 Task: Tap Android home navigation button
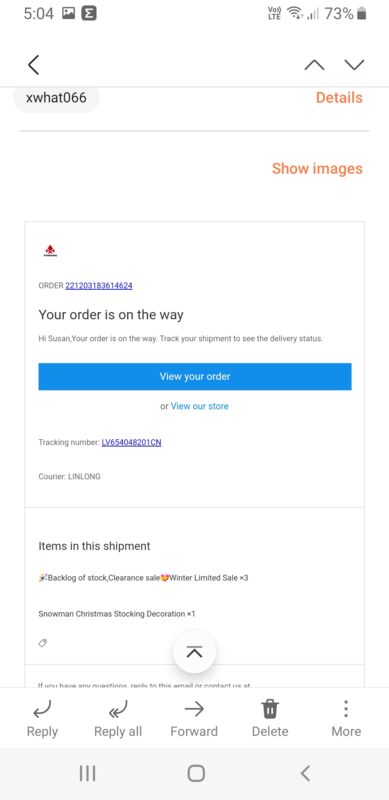pyautogui.click(x=196, y=774)
